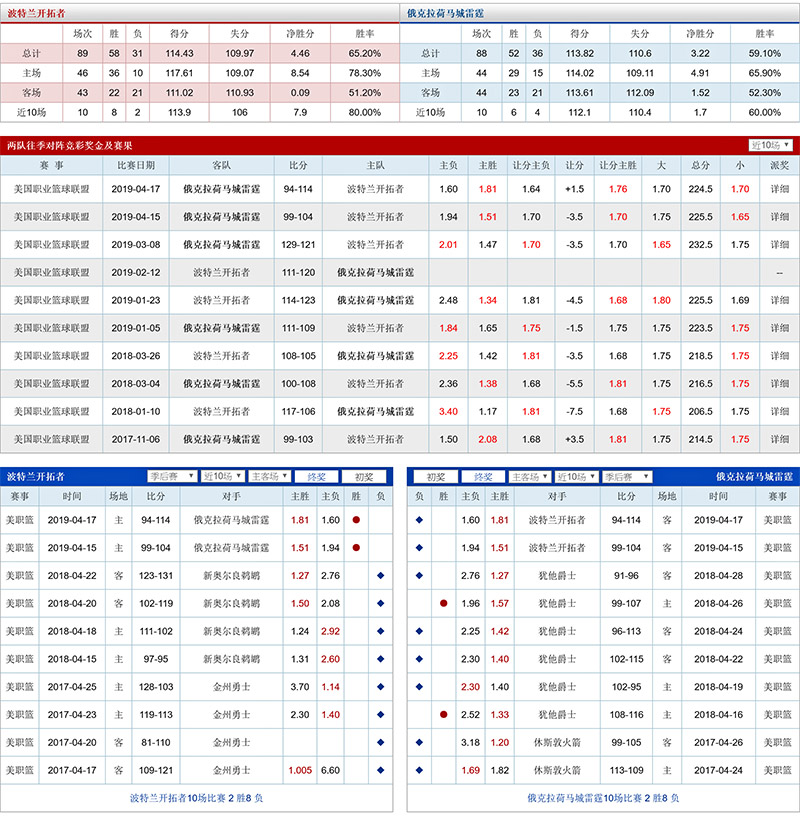
Task: Switch to 终奖 in 俄克拉荷马城雷霆 panel
Action: pyautogui.click(x=483, y=477)
